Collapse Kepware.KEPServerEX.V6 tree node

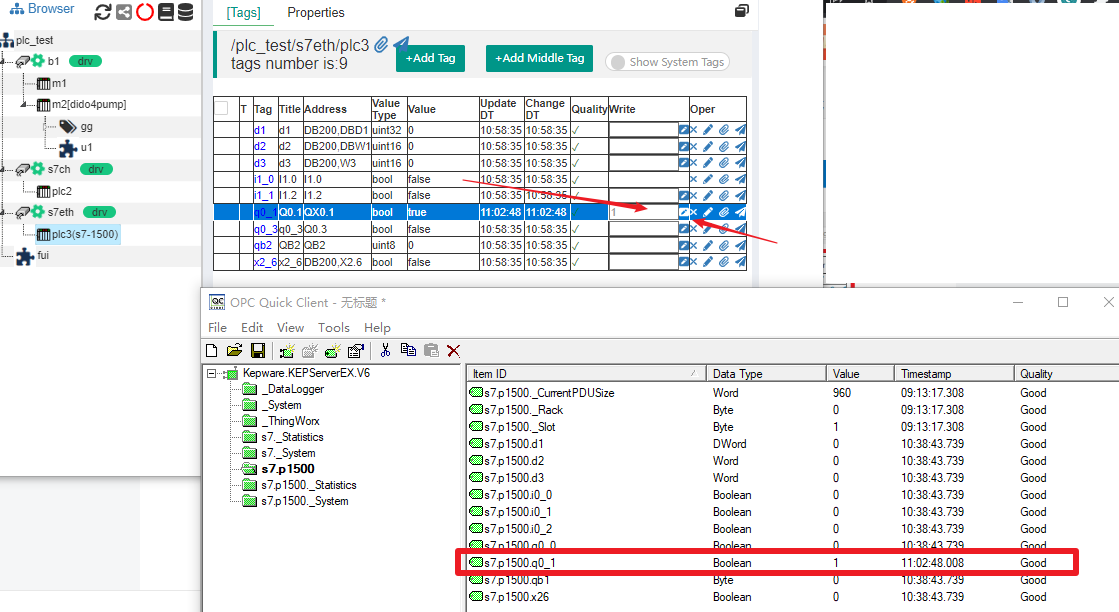click(x=211, y=373)
